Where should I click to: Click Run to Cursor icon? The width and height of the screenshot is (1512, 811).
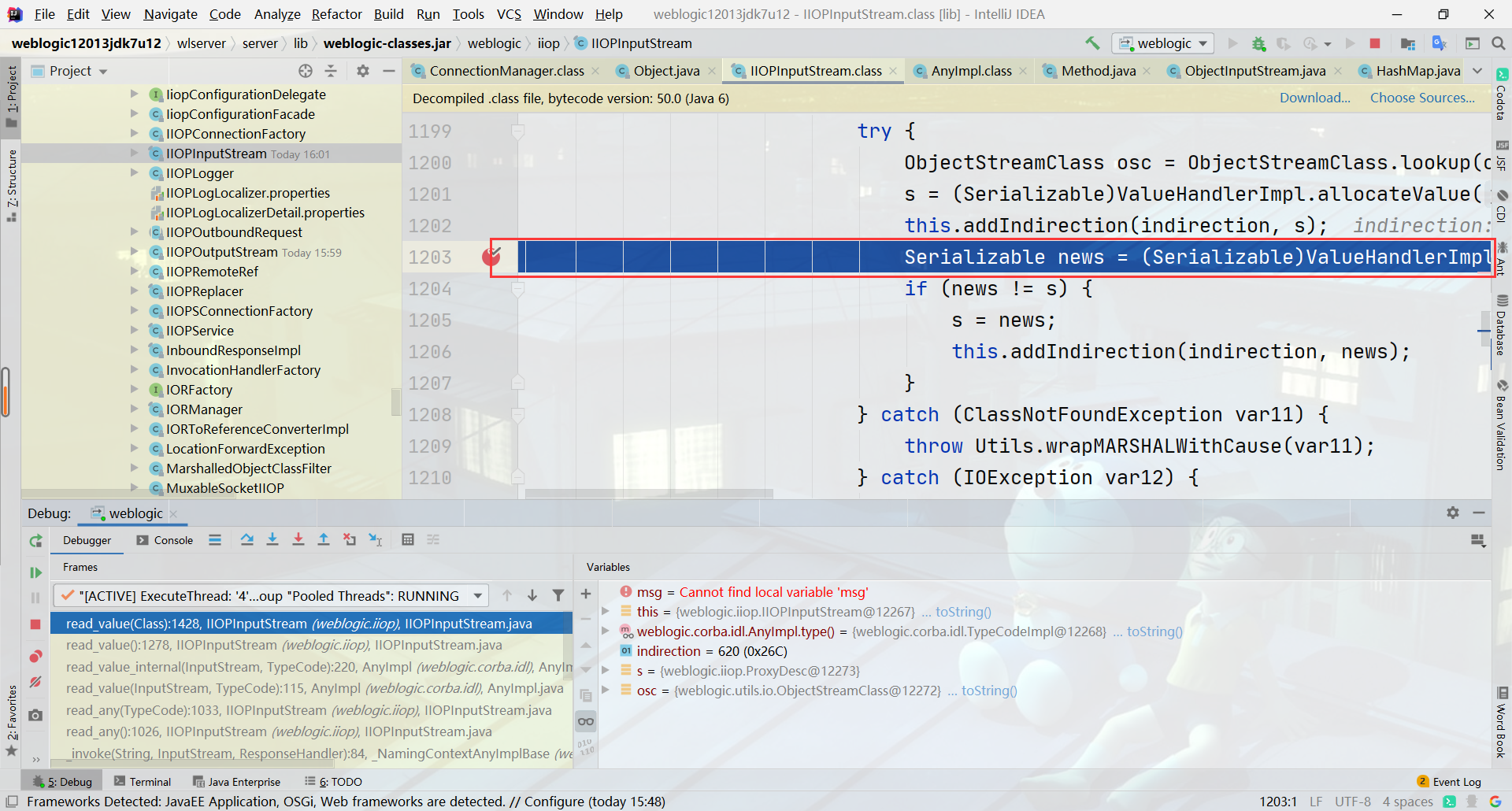pyautogui.click(x=376, y=539)
